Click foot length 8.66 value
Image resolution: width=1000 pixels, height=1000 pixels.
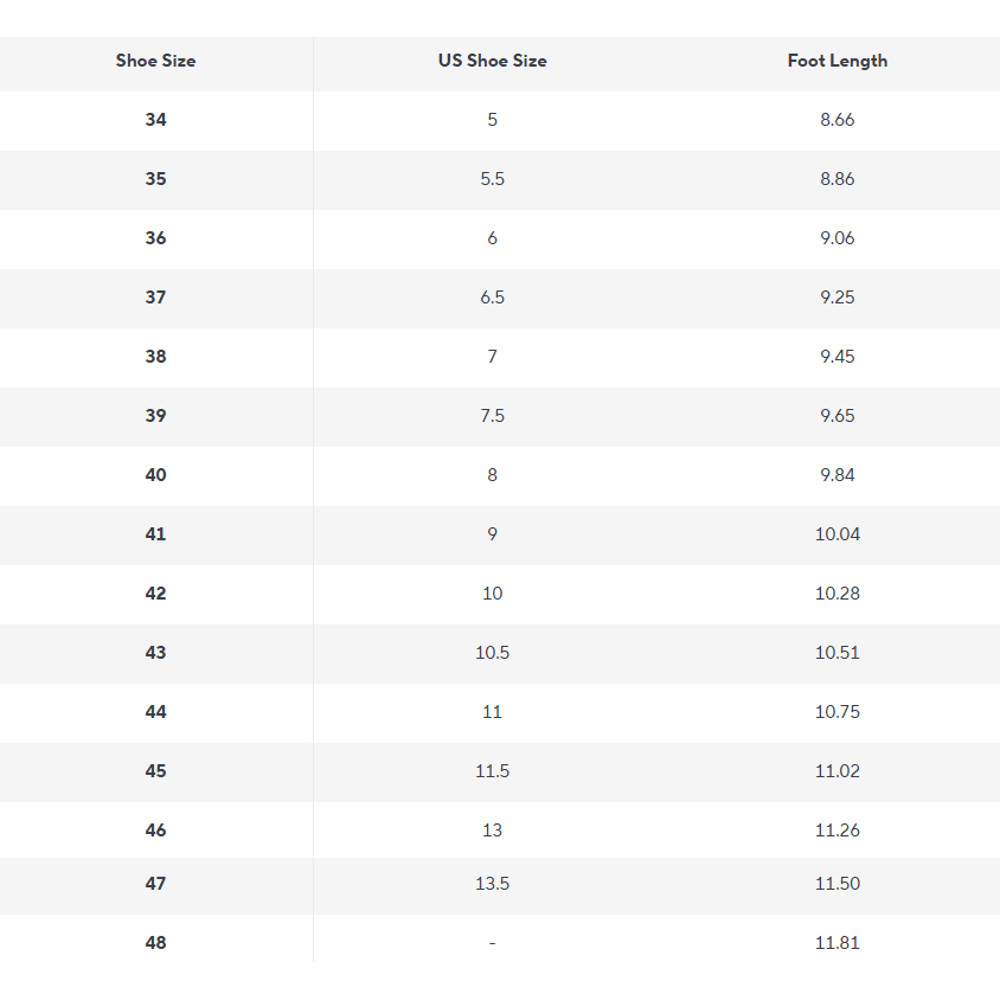click(837, 120)
